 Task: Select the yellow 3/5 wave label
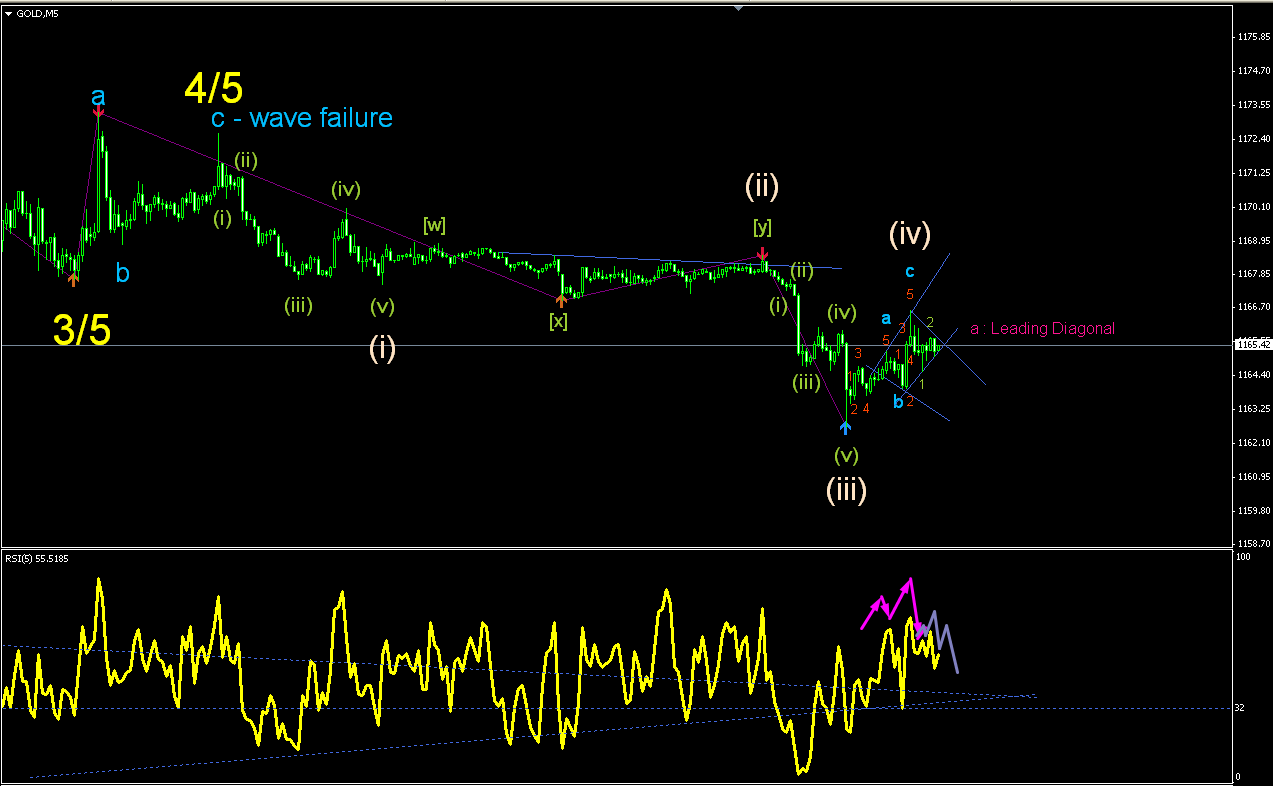coord(81,331)
